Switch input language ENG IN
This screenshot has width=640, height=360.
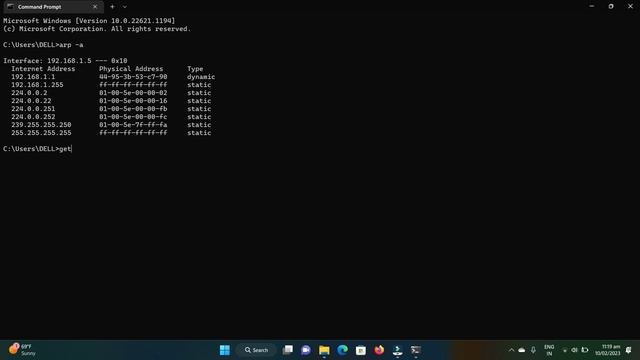pos(549,350)
